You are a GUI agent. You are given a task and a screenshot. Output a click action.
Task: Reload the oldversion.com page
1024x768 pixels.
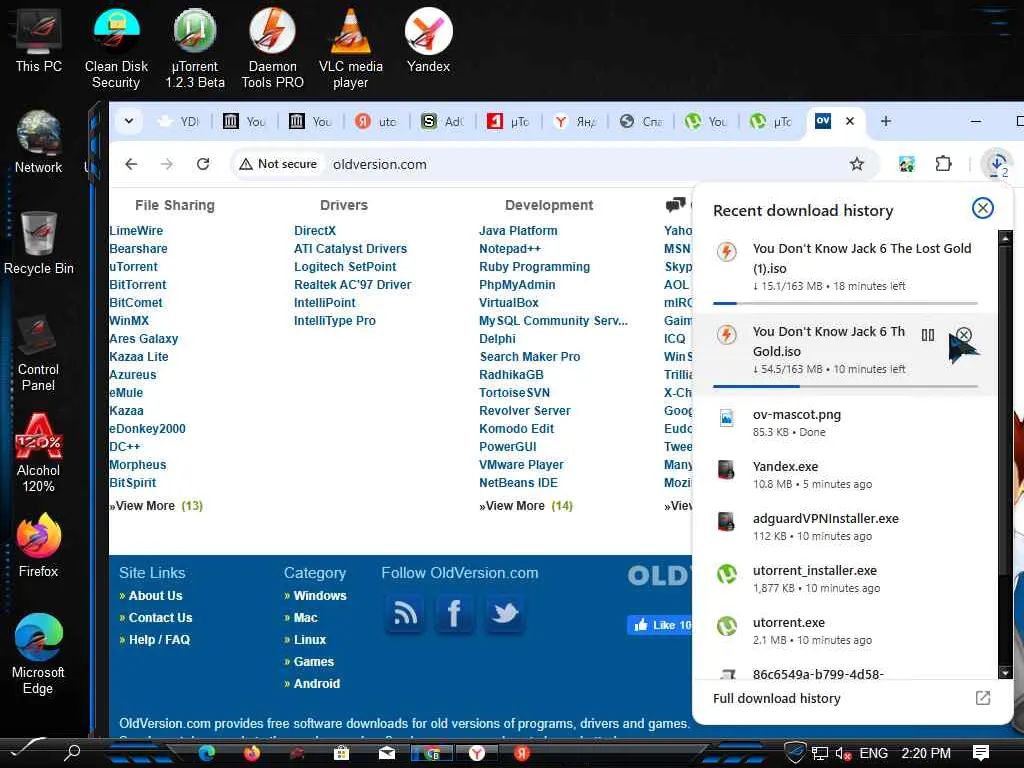point(203,164)
